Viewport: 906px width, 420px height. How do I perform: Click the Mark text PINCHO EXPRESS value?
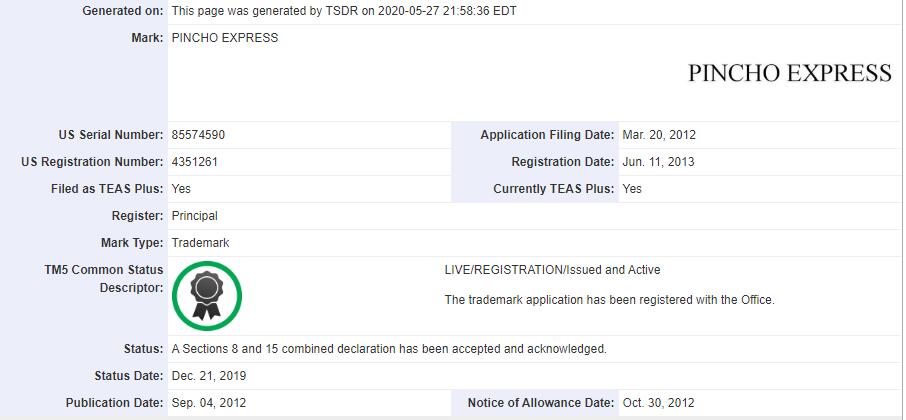coord(225,38)
